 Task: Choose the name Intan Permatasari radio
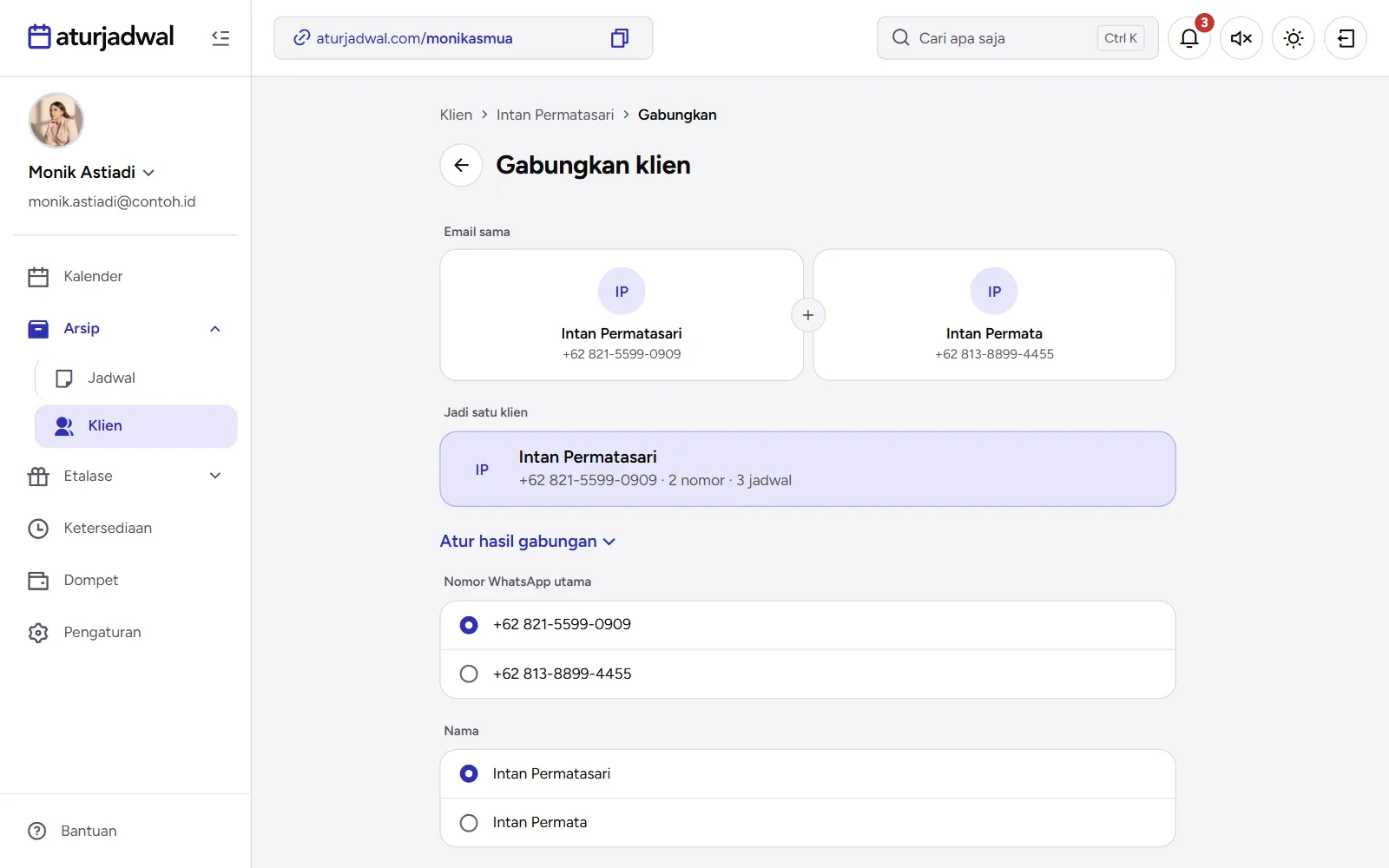pyautogui.click(x=469, y=773)
